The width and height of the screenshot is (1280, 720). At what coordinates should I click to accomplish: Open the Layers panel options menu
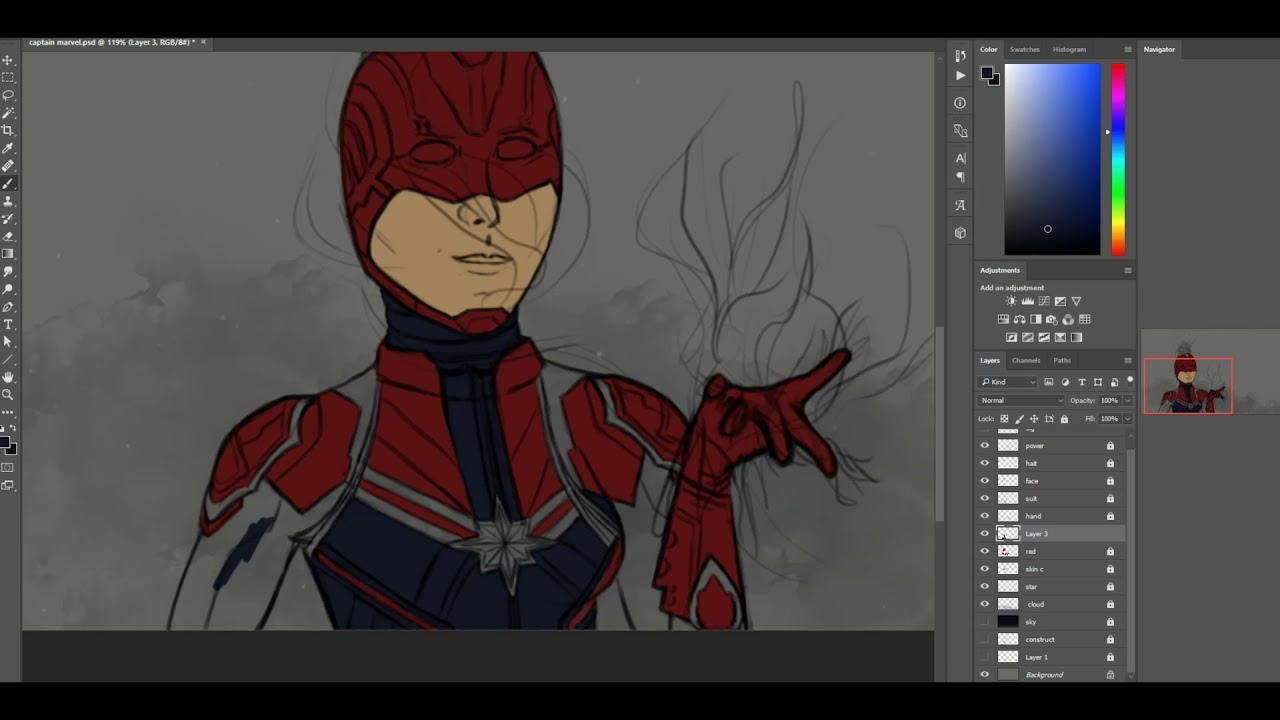(x=1128, y=360)
